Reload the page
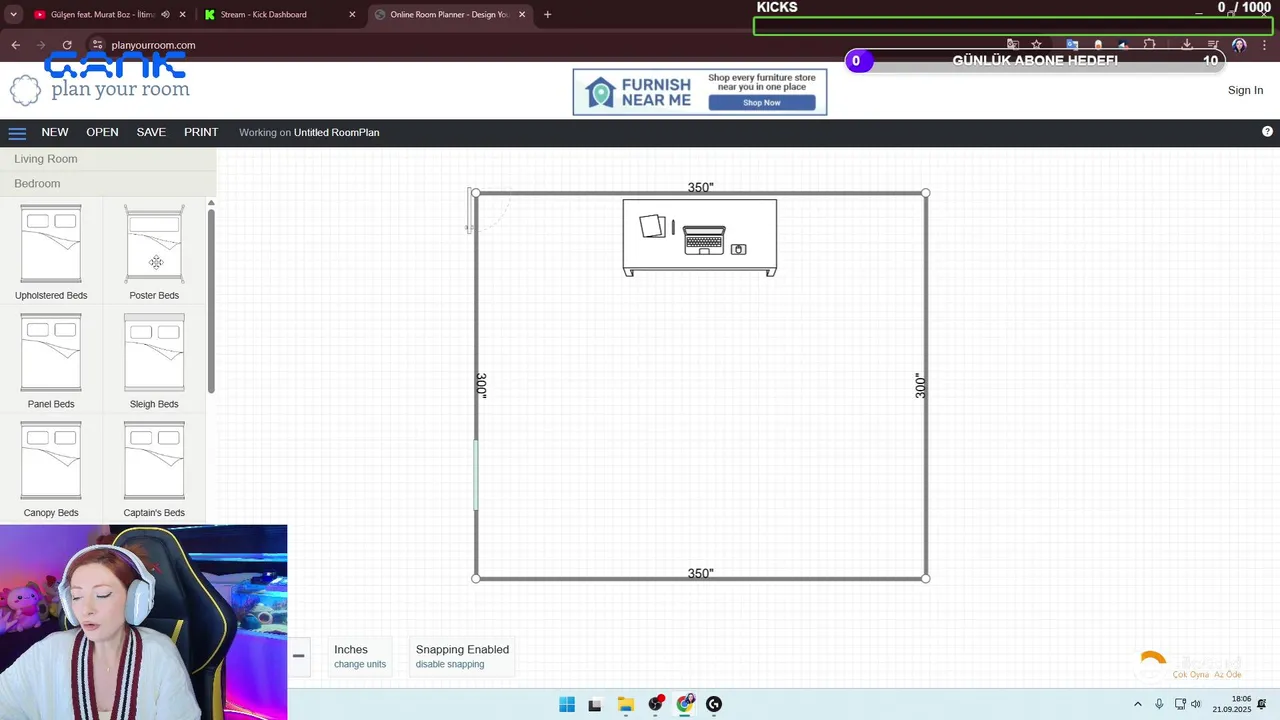 click(67, 45)
